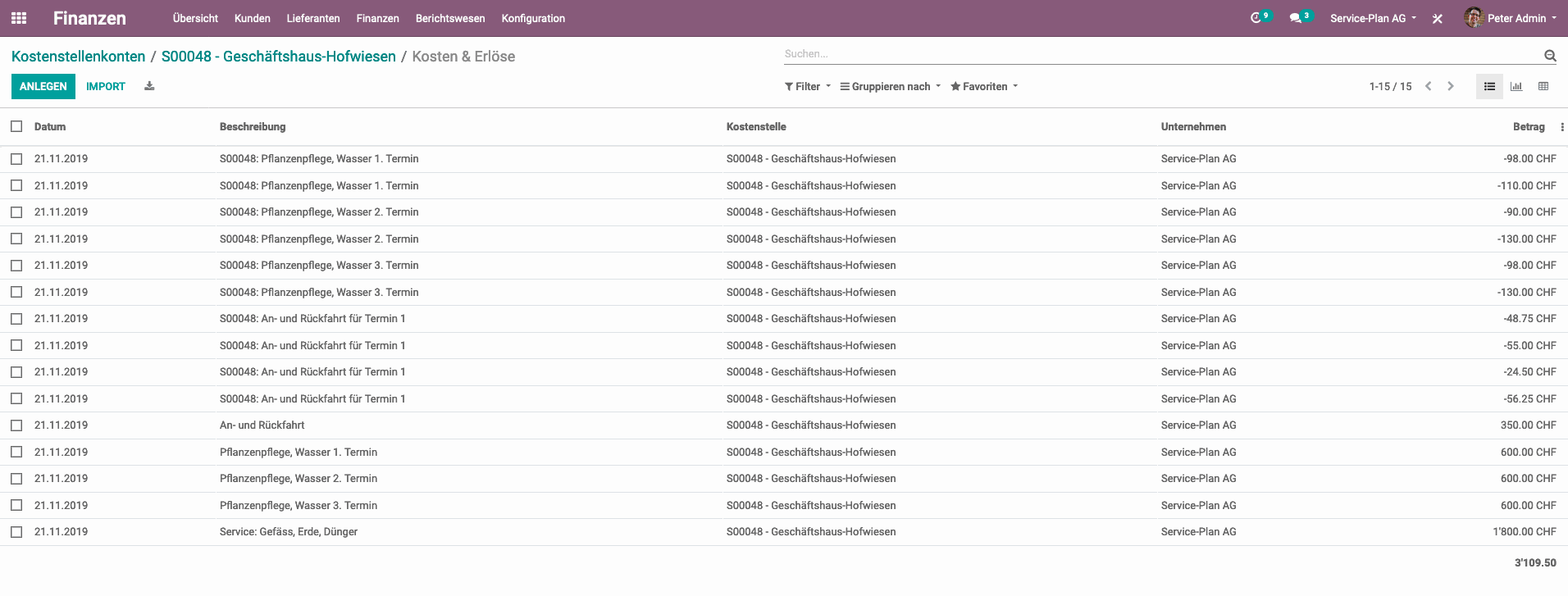The width and height of the screenshot is (1568, 596).
Task: Open the chat messages icon
Action: [1295, 18]
